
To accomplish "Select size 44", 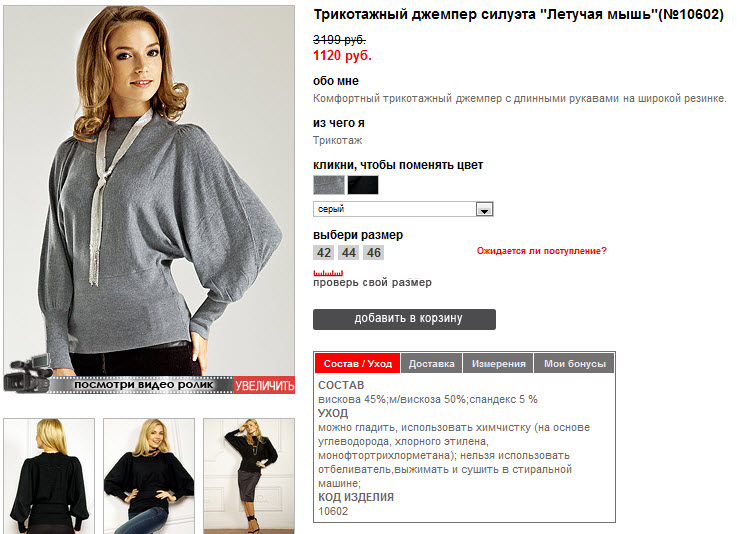I will coord(348,253).
